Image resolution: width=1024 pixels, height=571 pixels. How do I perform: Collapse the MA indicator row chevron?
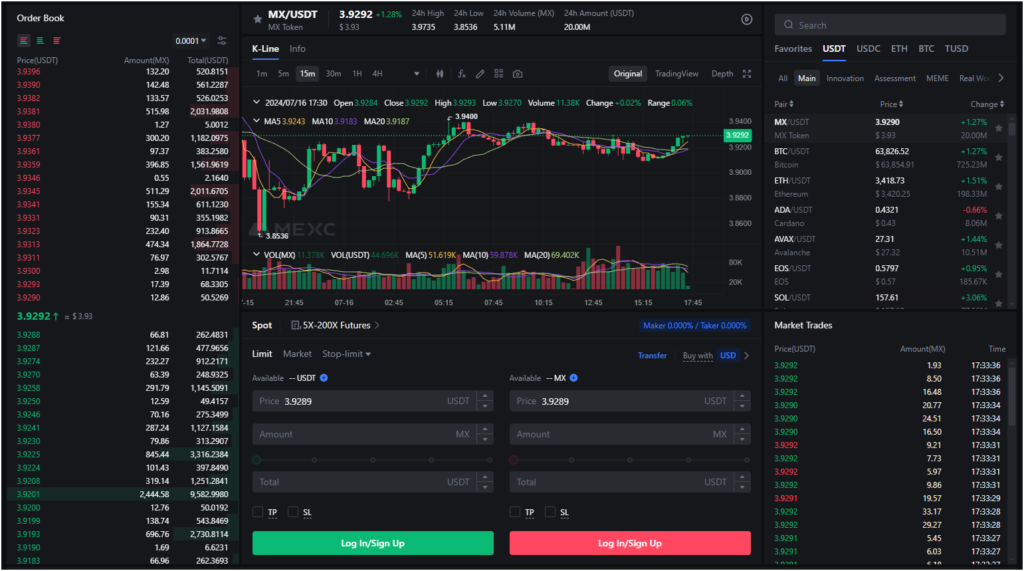[257, 121]
